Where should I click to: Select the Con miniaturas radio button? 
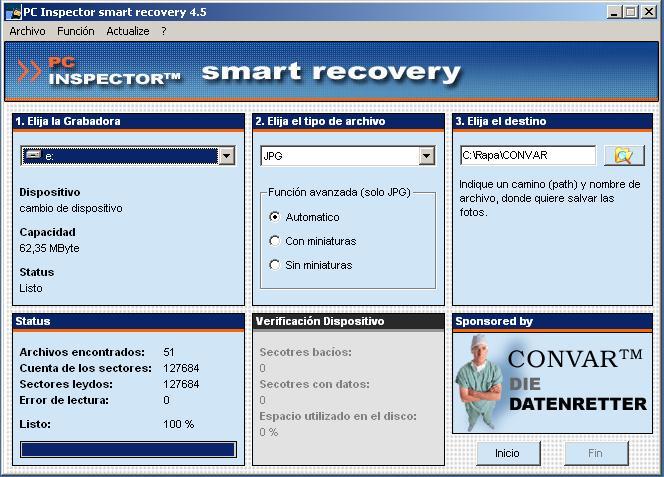click(x=274, y=241)
